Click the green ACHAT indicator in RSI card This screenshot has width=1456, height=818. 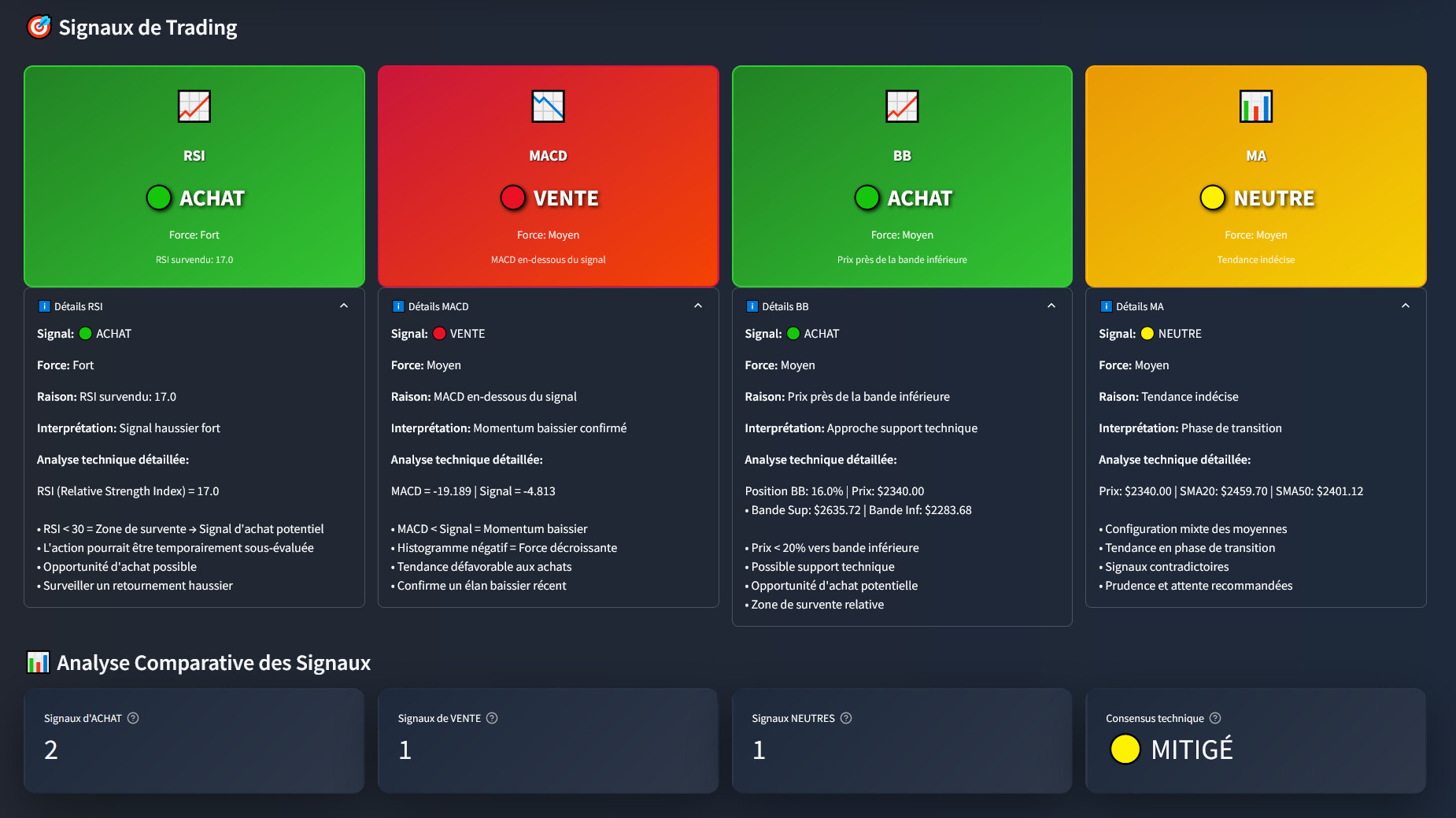point(159,198)
